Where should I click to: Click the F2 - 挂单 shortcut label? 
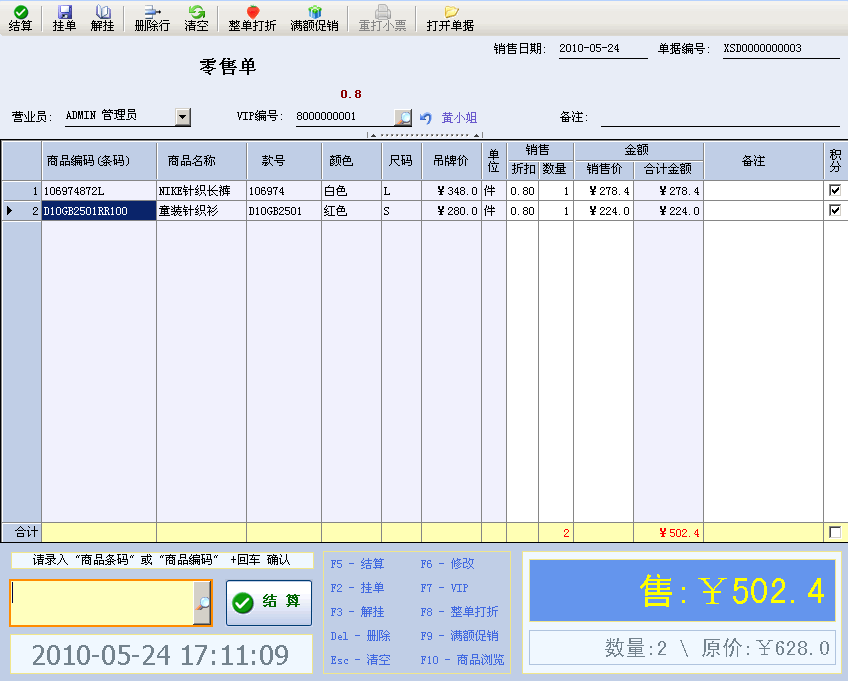click(357, 588)
